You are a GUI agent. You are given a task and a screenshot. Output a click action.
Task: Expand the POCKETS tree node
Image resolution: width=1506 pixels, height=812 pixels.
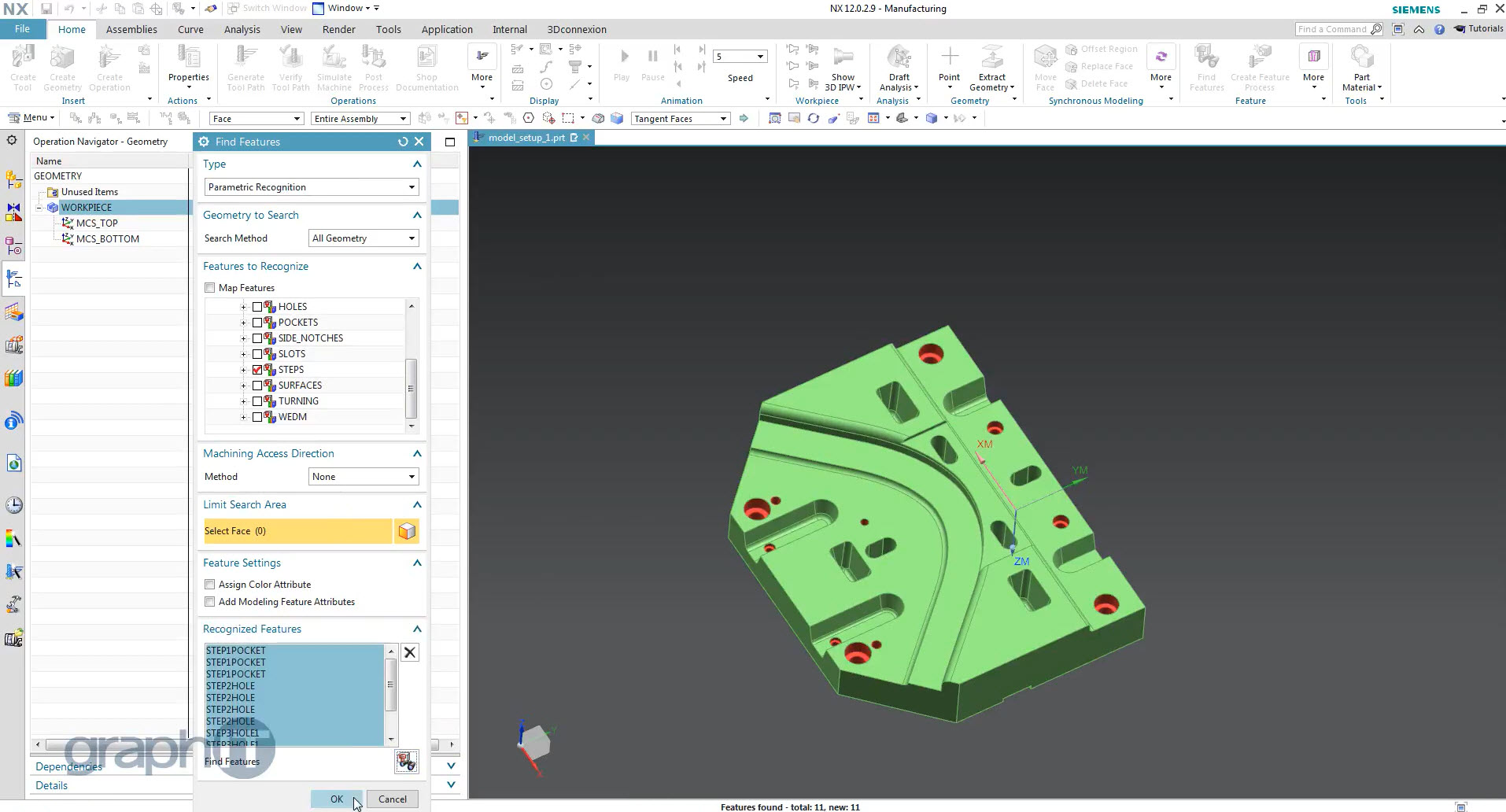243,323
